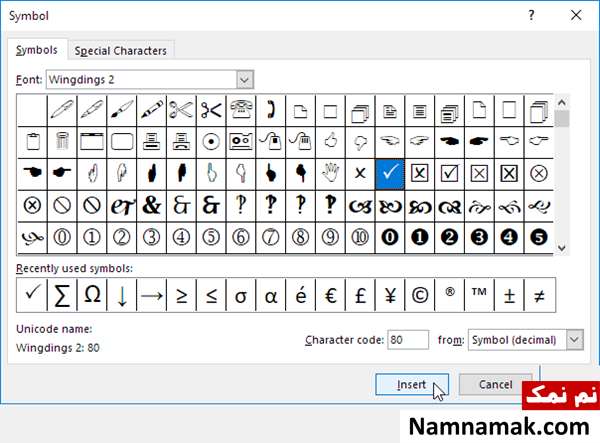Select the telephone symbol in the grid
The width and height of the screenshot is (600, 443).
241,111
